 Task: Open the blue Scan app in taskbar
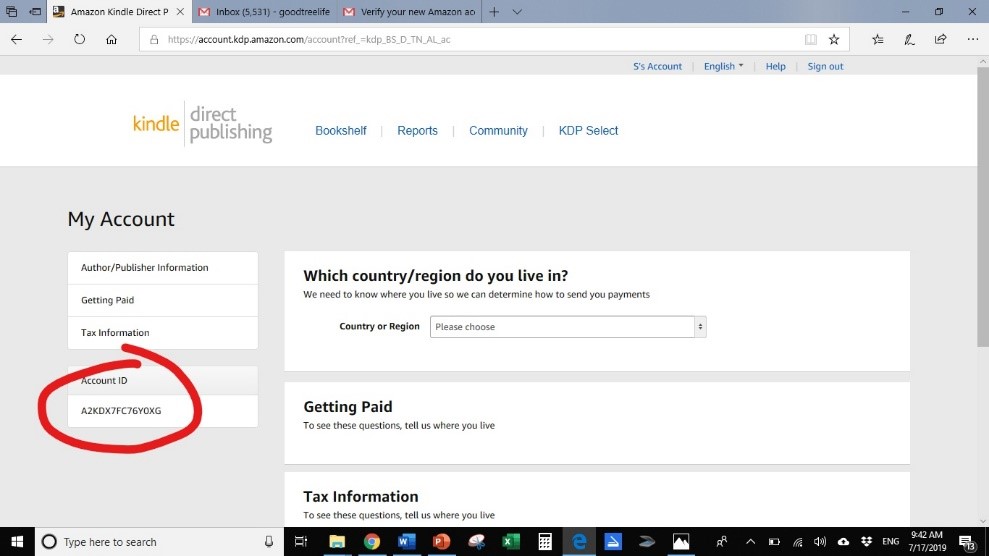(613, 542)
